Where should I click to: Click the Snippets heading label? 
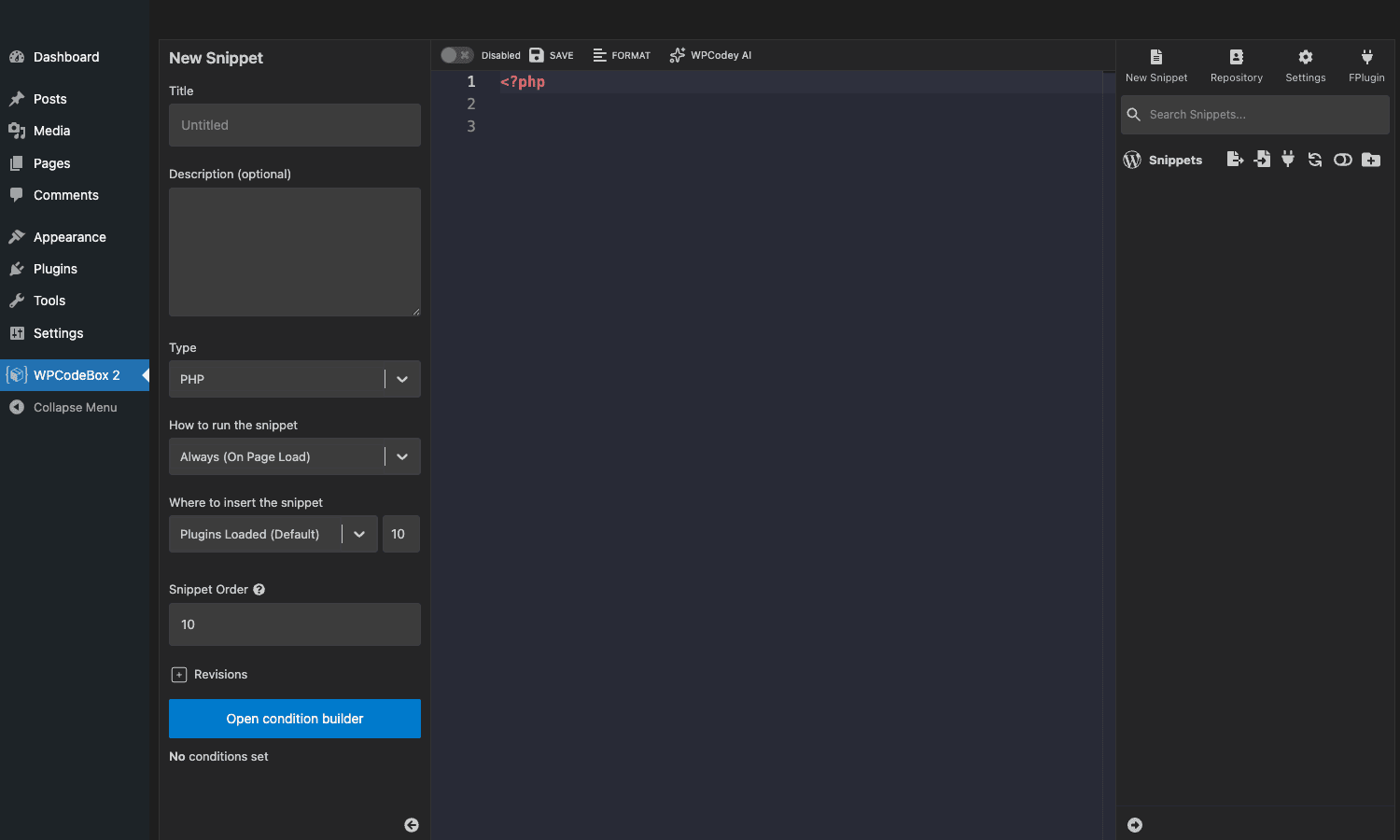(1175, 161)
